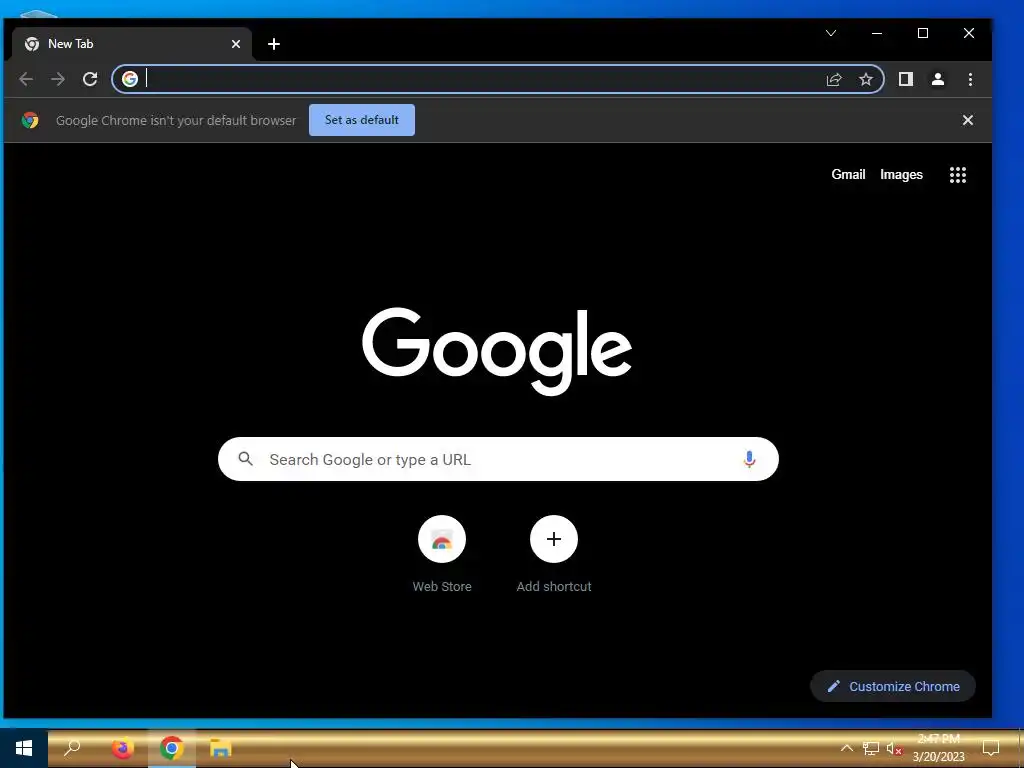Bookmark this tab with star icon
This screenshot has width=1024, height=768.
(x=866, y=80)
